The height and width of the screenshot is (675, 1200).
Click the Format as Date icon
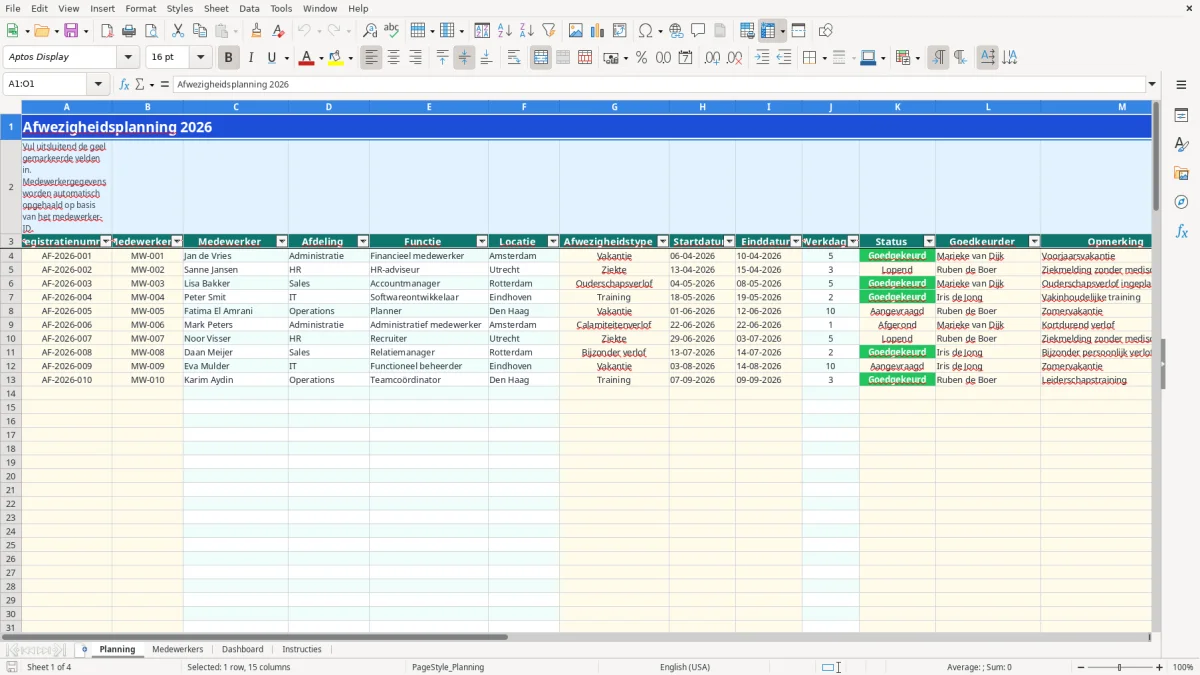click(685, 58)
